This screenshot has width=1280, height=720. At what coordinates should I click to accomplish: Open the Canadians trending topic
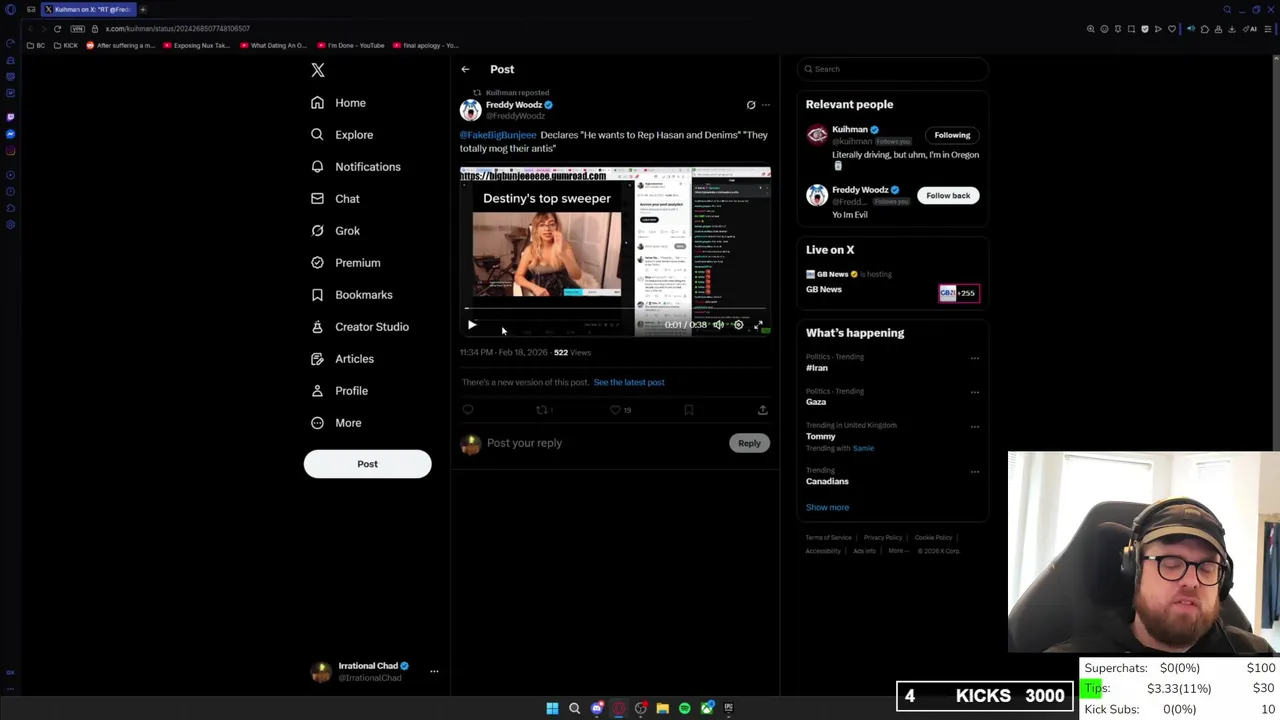pos(827,481)
